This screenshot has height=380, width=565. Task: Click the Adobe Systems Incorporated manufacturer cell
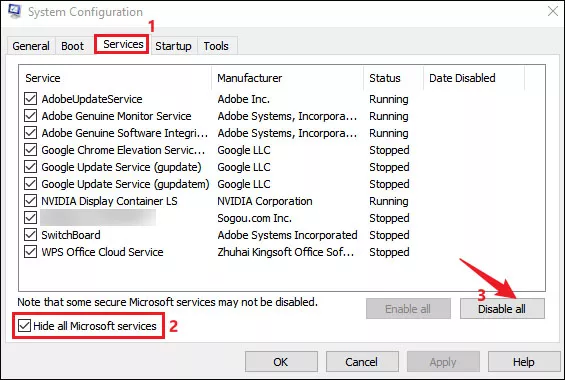click(288, 235)
